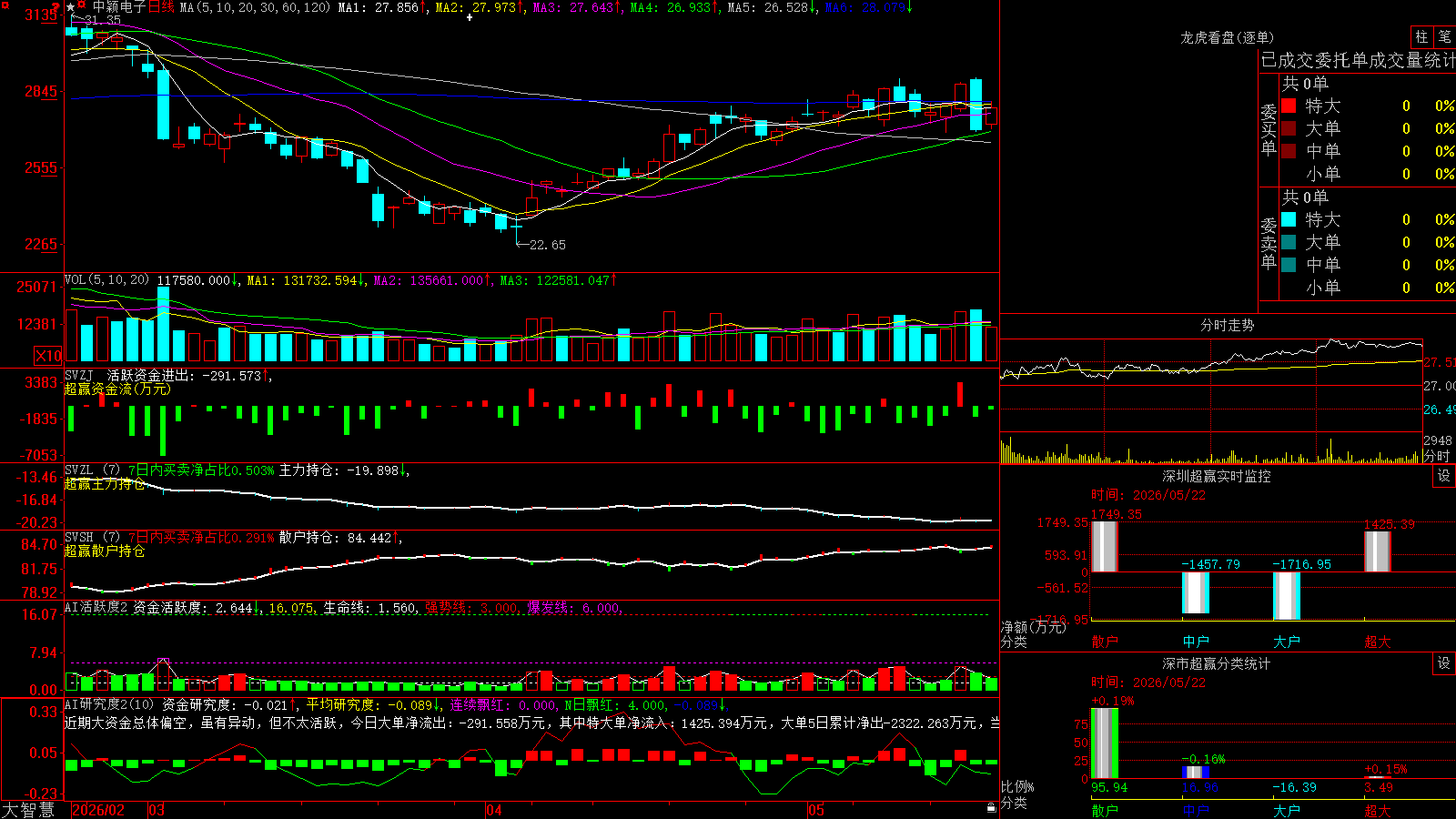Screen dimensions: 1456x819
Task: Click the 95.94 散户 bar in 深市超赢分类统计
Action: point(1105,743)
